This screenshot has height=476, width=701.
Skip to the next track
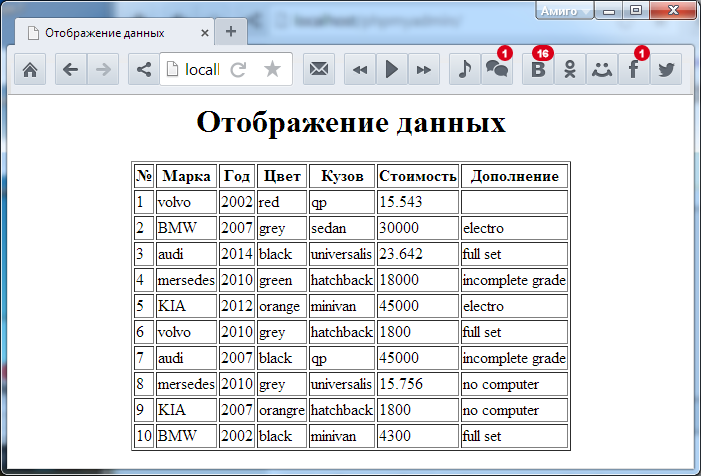[424, 70]
